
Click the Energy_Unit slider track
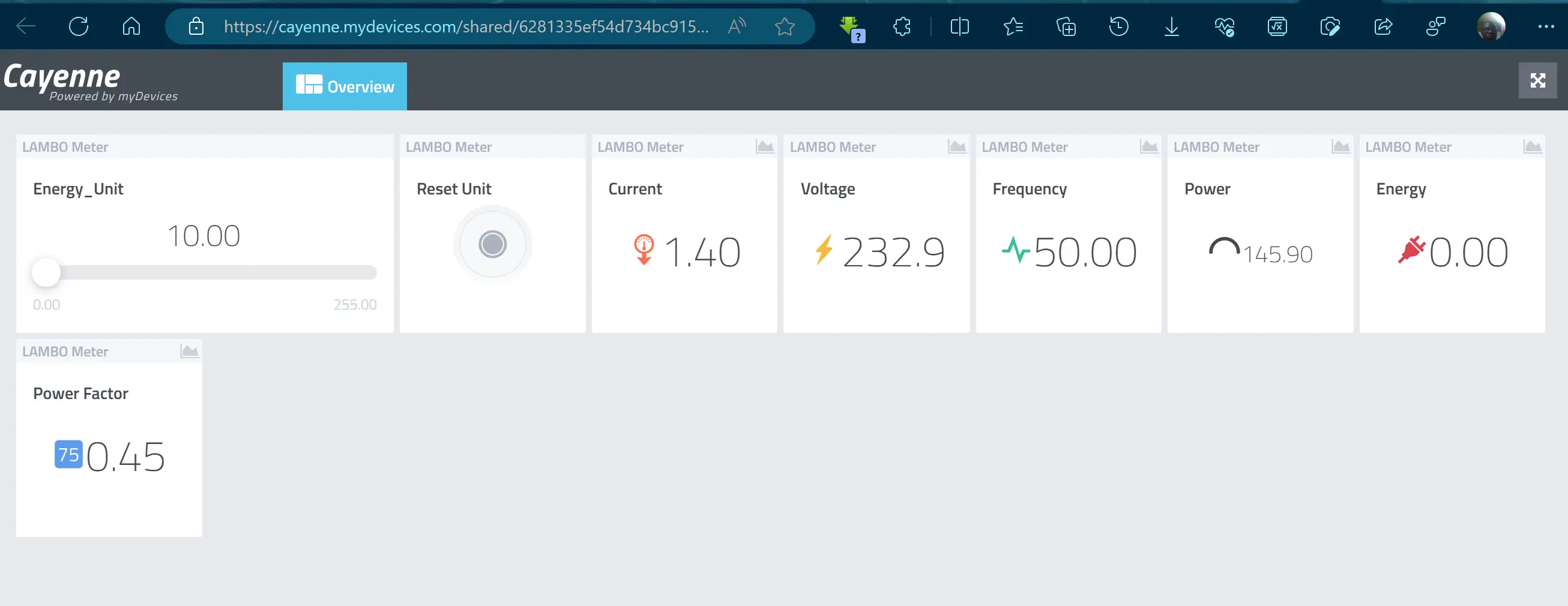(x=205, y=272)
